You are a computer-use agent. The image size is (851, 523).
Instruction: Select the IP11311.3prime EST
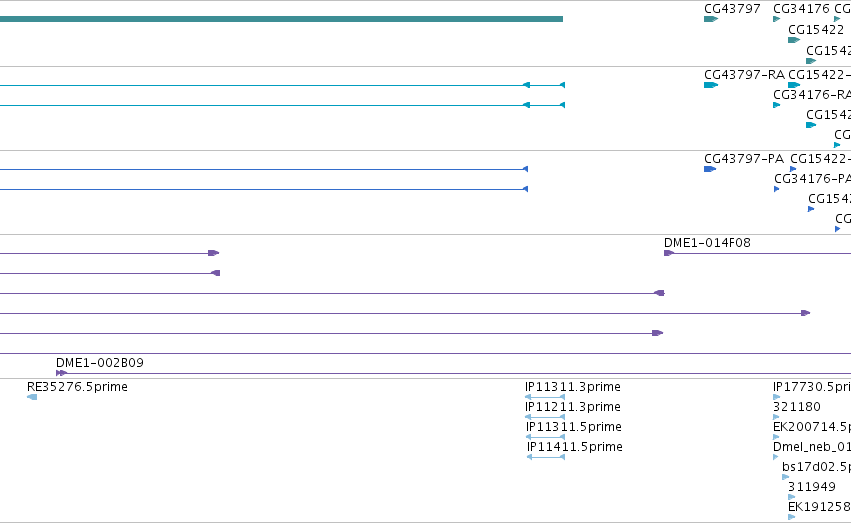[x=573, y=387]
